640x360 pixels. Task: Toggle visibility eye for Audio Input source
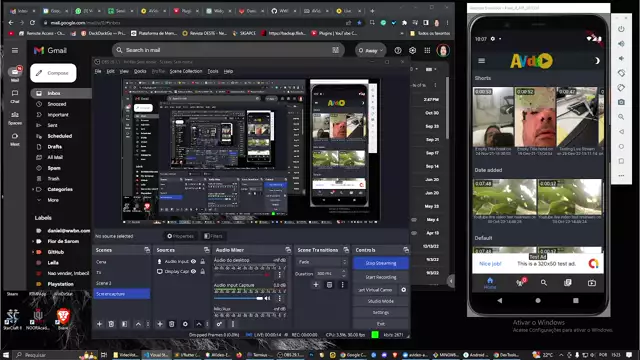pyautogui.click(x=193, y=261)
